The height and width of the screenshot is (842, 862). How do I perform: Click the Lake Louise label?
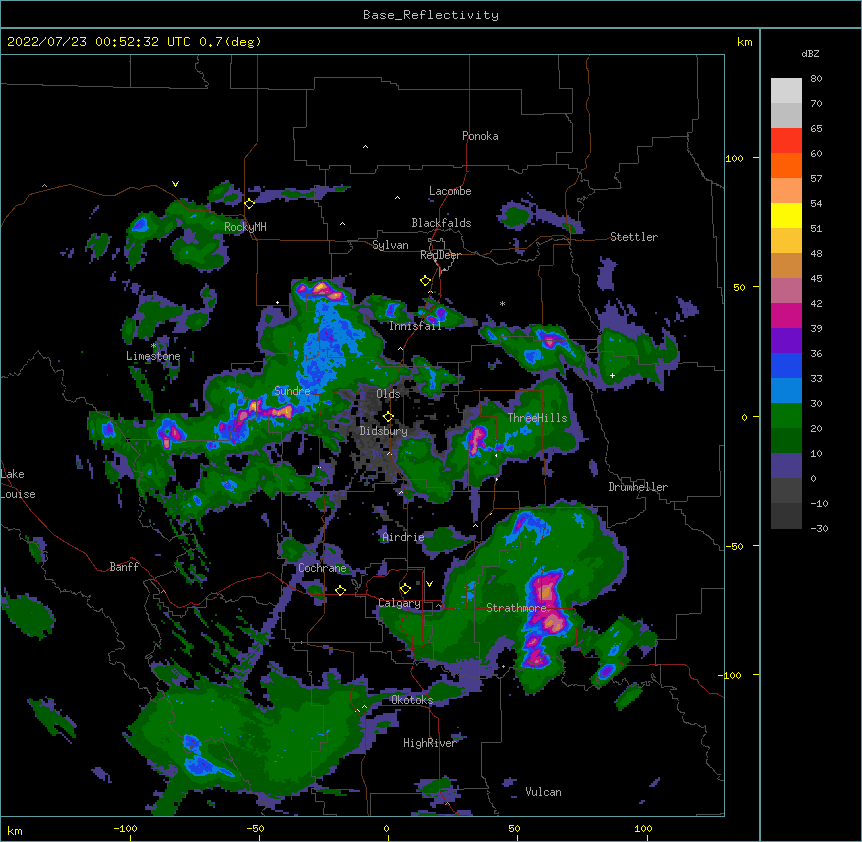[x=18, y=484]
